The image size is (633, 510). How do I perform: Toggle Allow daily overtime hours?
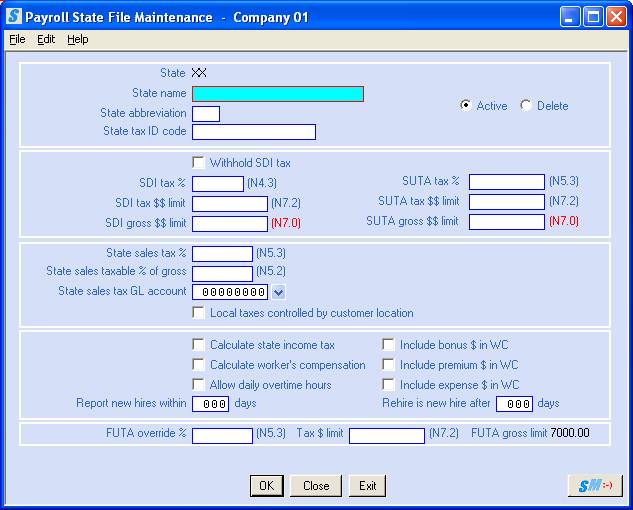pyautogui.click(x=198, y=384)
